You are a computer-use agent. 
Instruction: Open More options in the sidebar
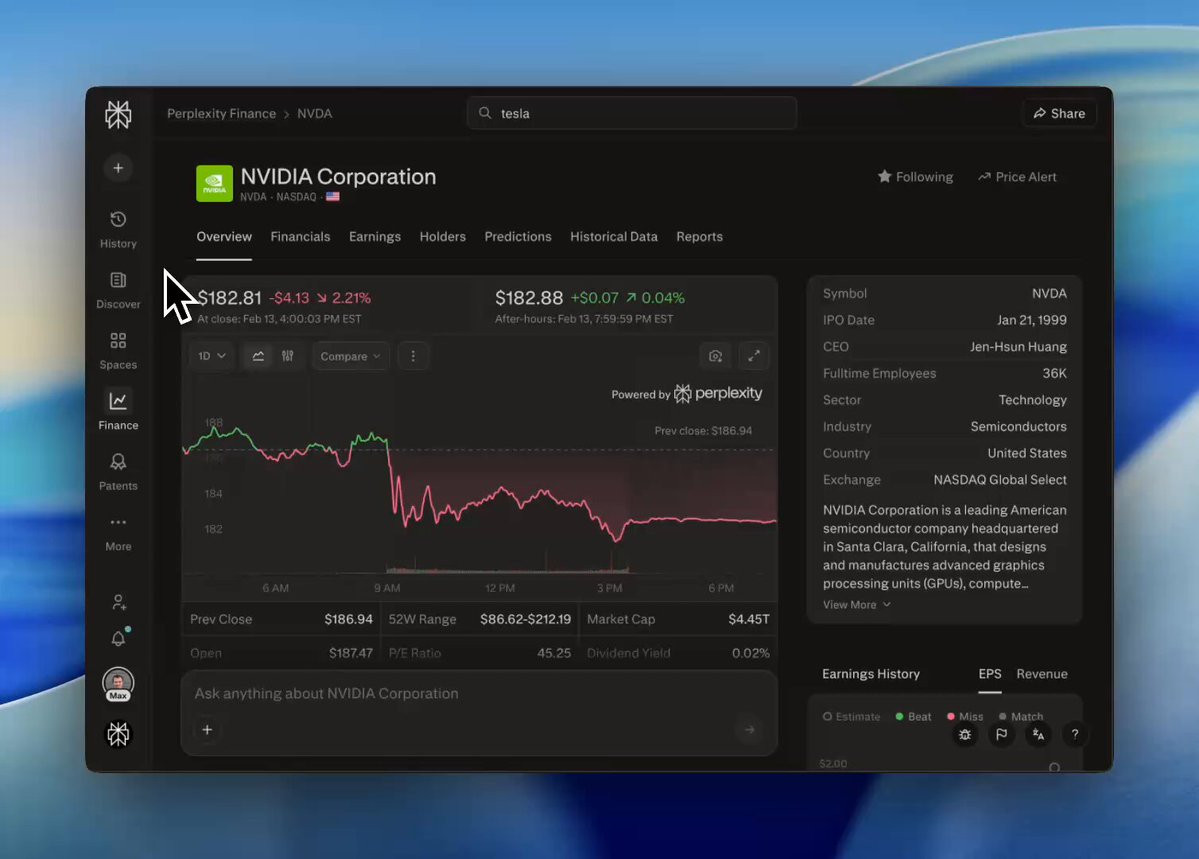(119, 533)
